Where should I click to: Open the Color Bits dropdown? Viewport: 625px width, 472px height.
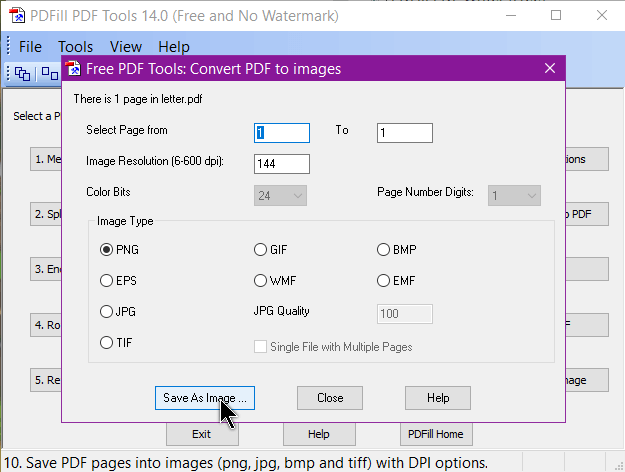click(x=280, y=196)
